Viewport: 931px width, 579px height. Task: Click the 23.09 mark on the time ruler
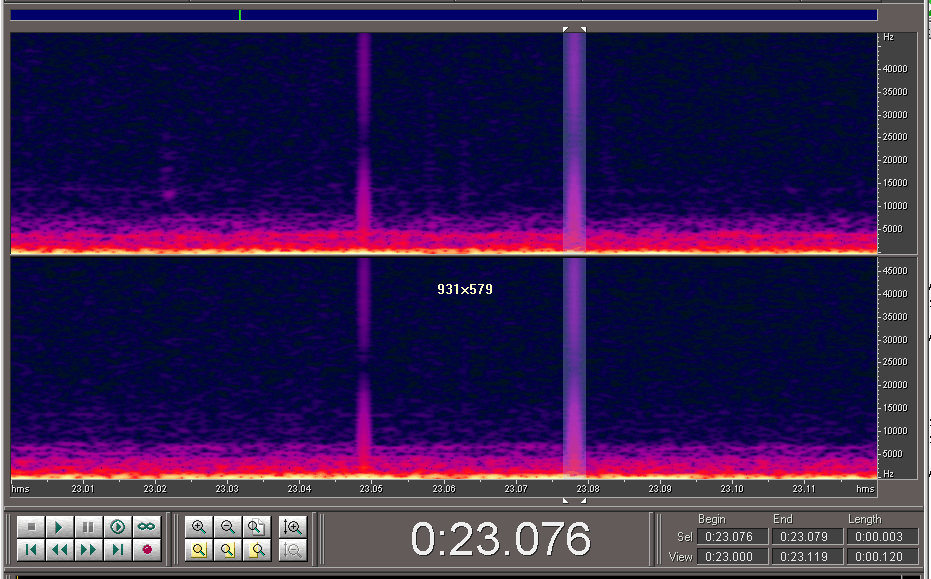pos(660,488)
